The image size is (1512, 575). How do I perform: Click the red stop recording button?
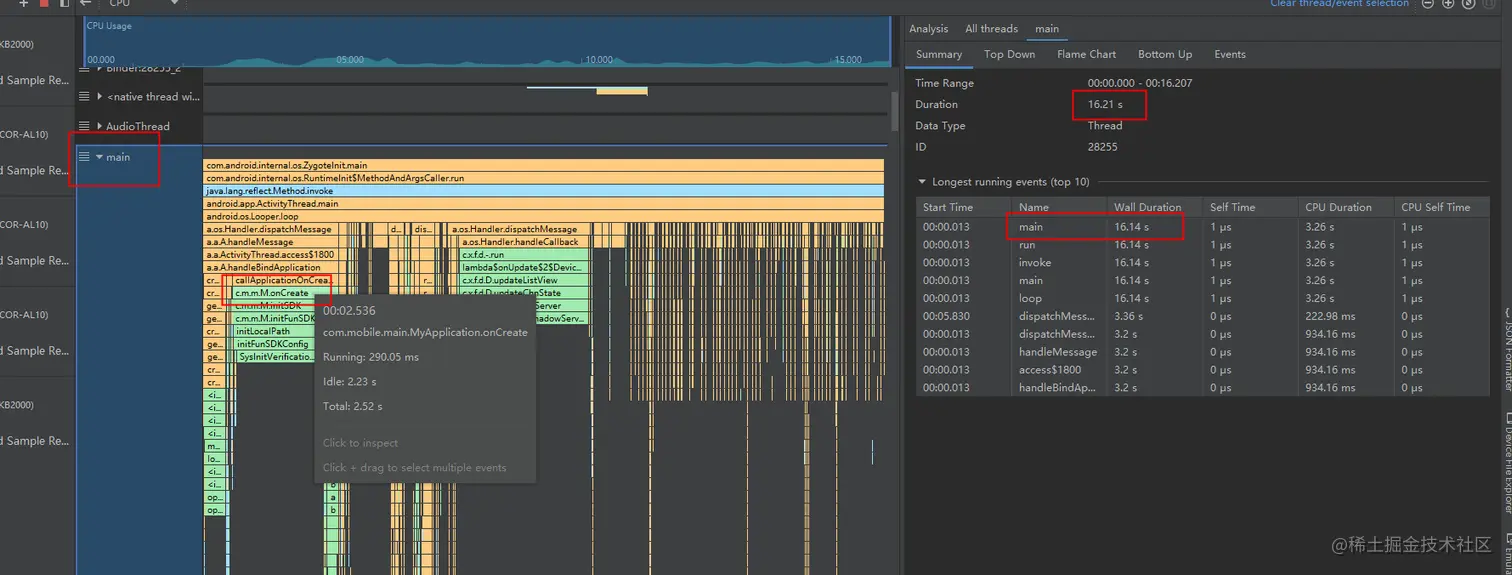(x=45, y=4)
